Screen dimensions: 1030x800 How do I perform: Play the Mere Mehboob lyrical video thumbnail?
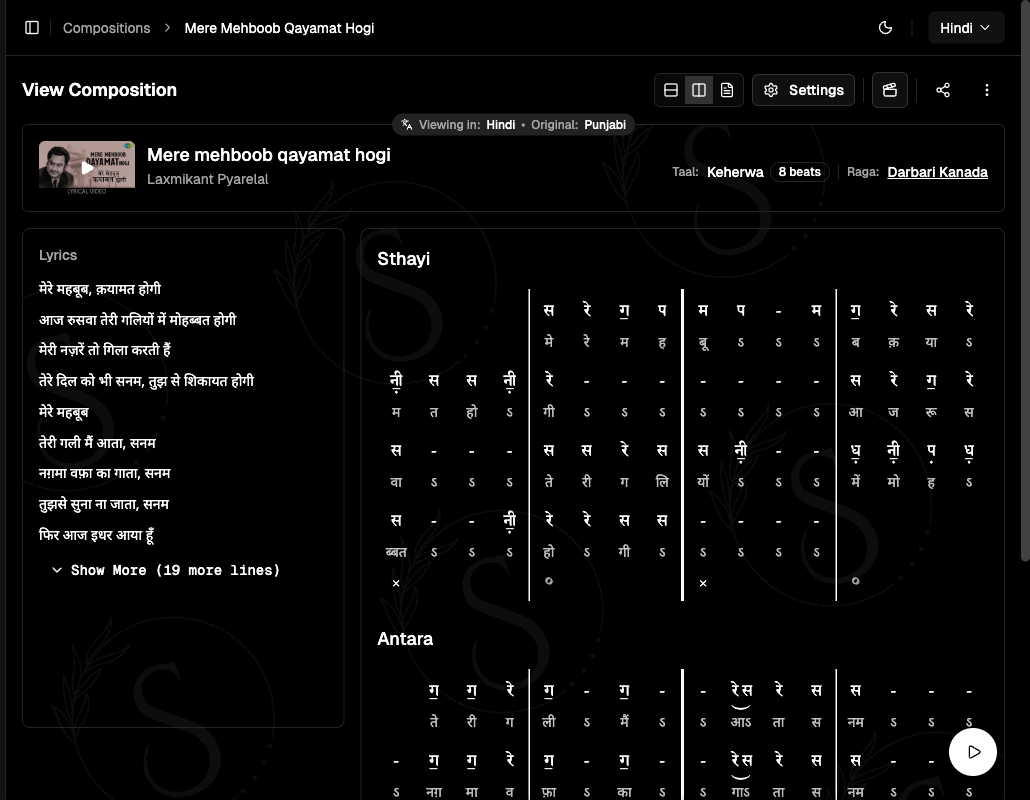click(86, 164)
